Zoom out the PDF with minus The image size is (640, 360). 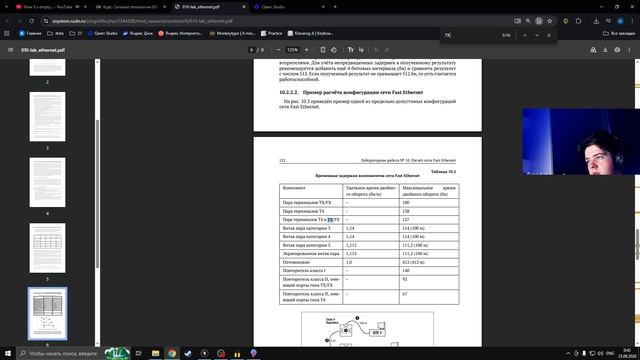[278, 50]
